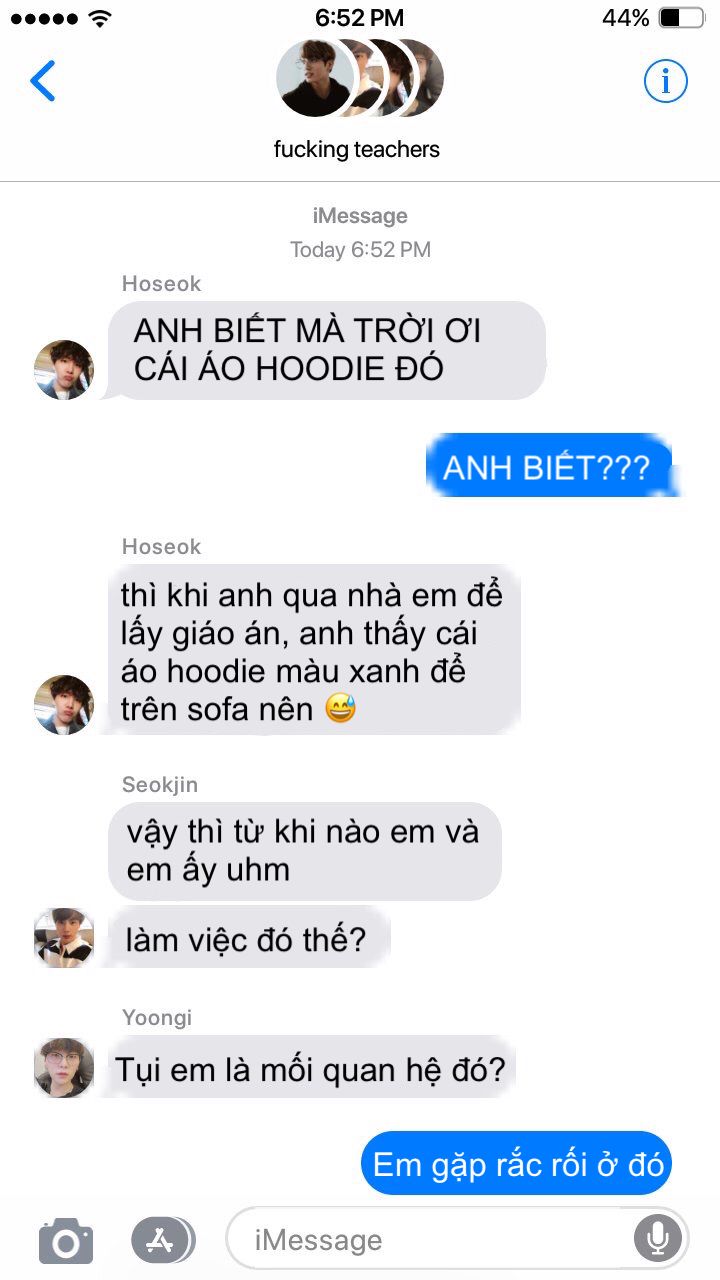Open the group avatars at top

[359, 79]
